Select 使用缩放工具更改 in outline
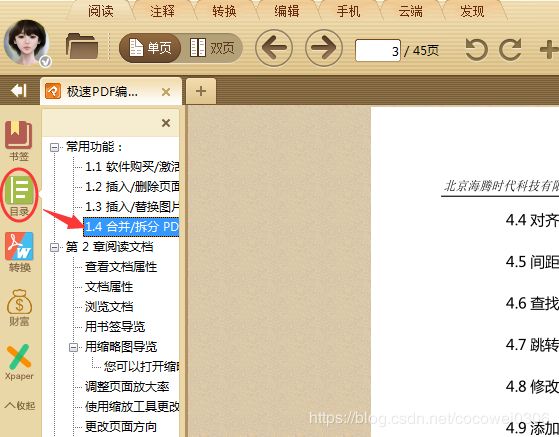 132,406
